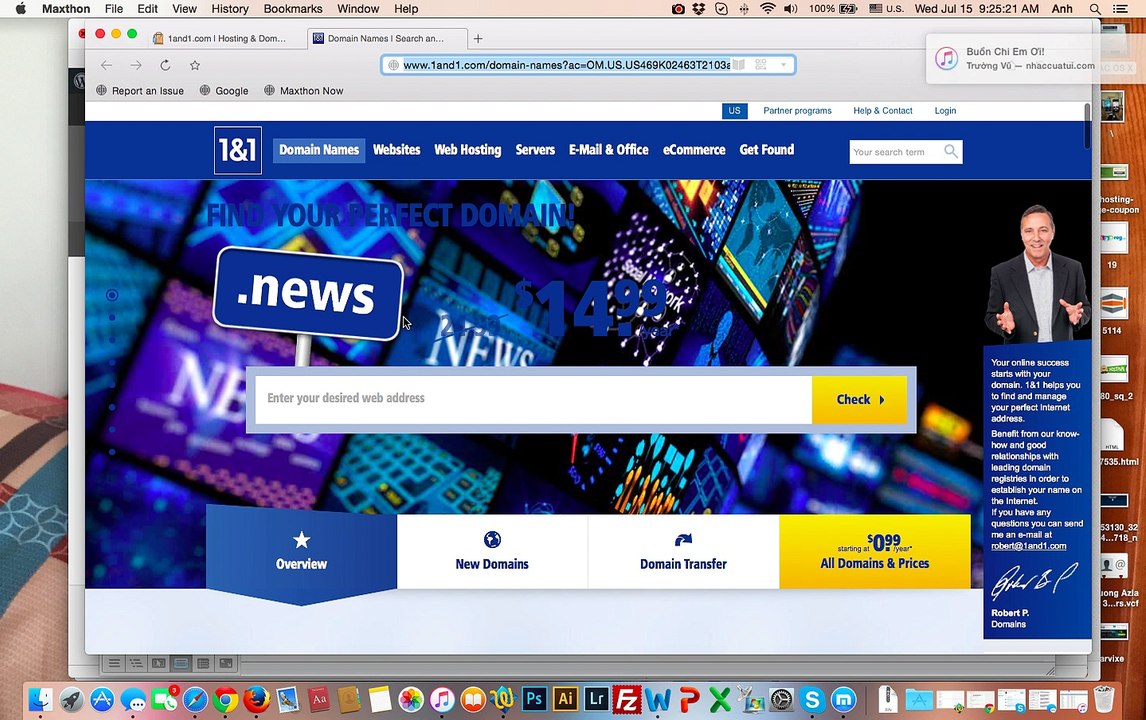The width and height of the screenshot is (1146, 720).
Task: Click the first carousel dot indicator
Action: pos(112,295)
